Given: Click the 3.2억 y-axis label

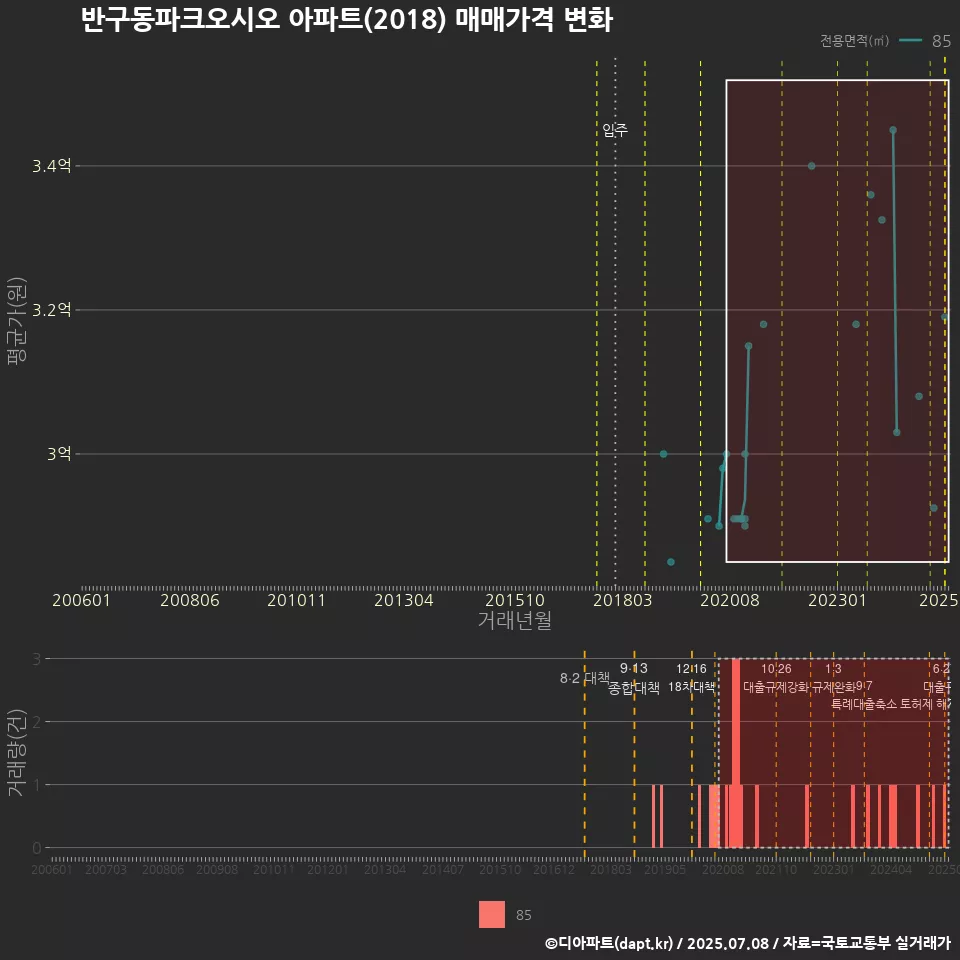Looking at the screenshot, I should tap(51, 310).
